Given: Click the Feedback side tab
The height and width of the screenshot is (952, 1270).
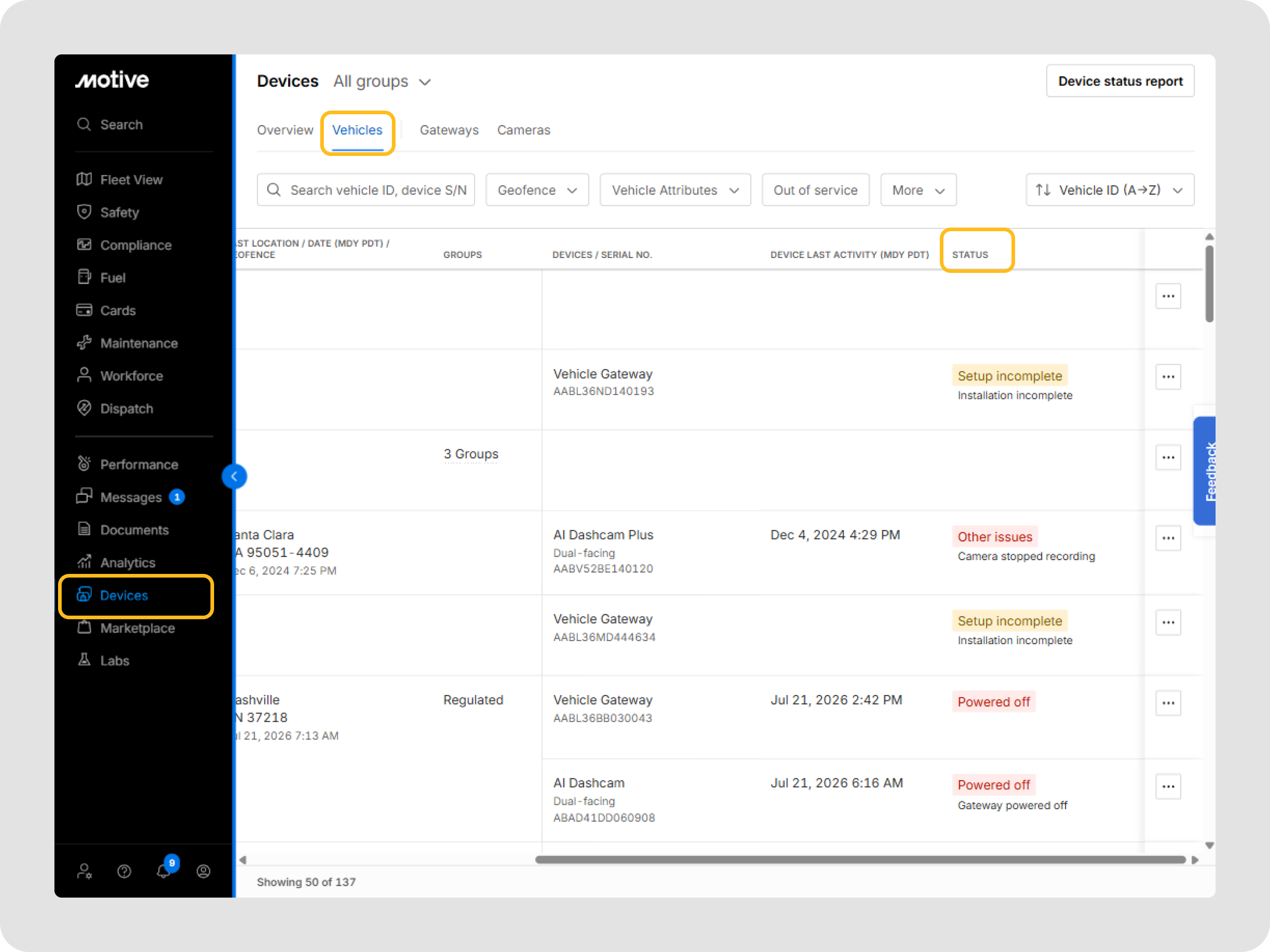Looking at the screenshot, I should pos(1204,471).
